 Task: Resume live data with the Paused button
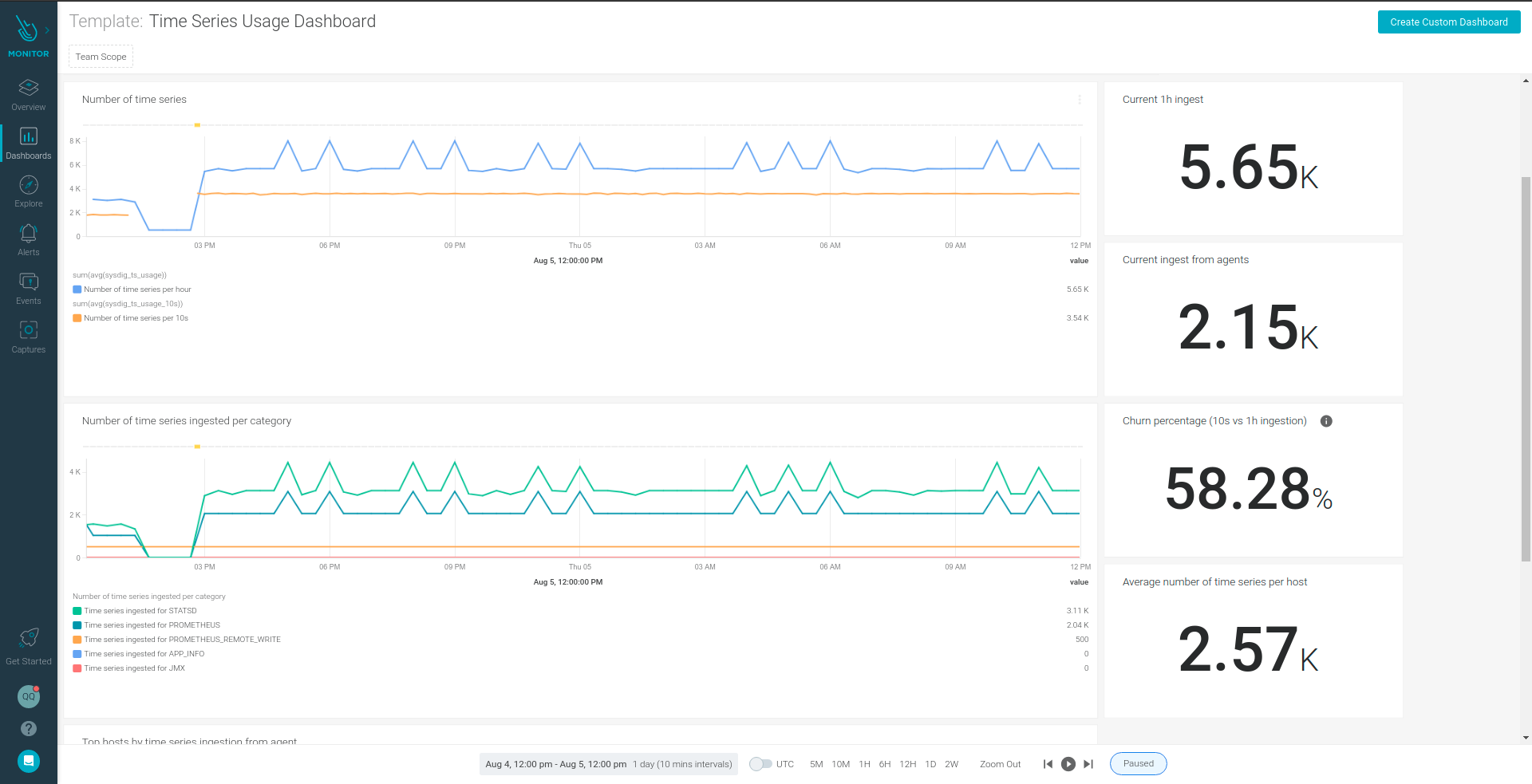pos(1138,763)
